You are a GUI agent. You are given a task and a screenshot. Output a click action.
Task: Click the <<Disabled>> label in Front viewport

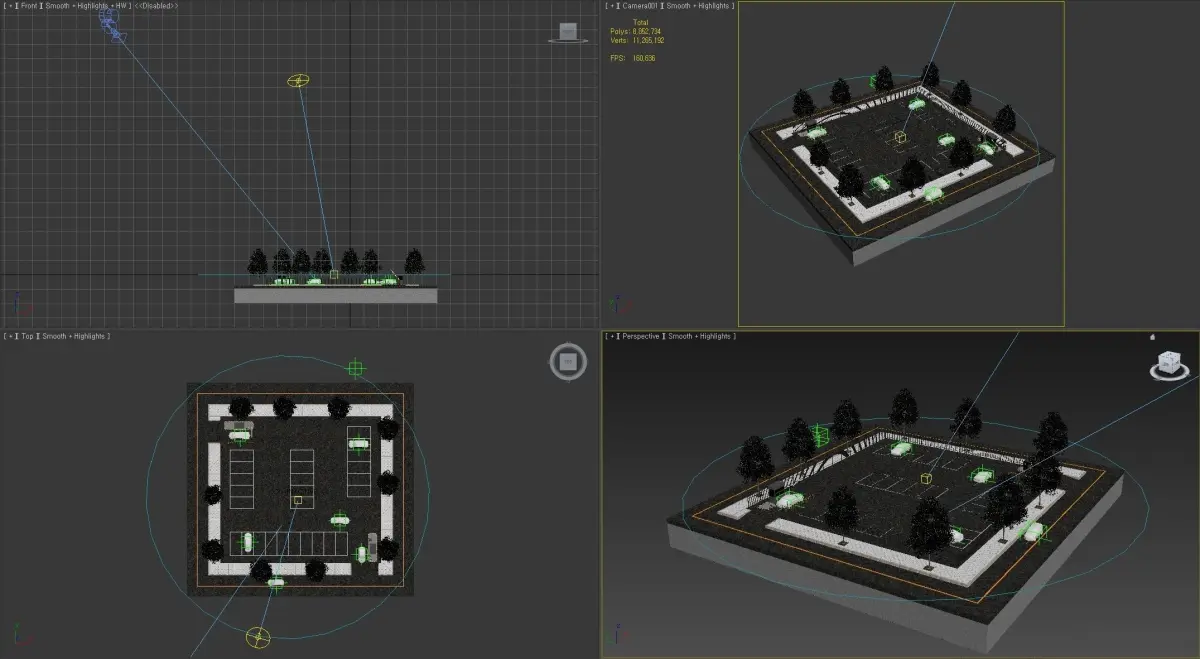point(156,6)
